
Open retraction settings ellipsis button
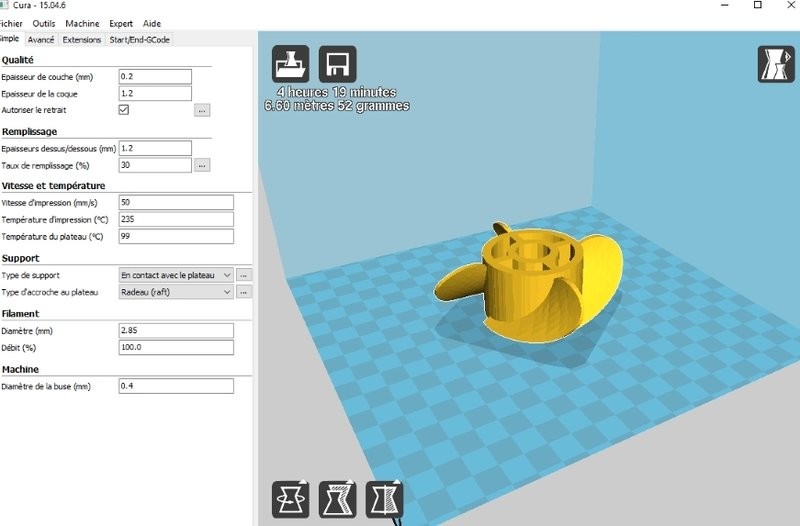click(202, 110)
